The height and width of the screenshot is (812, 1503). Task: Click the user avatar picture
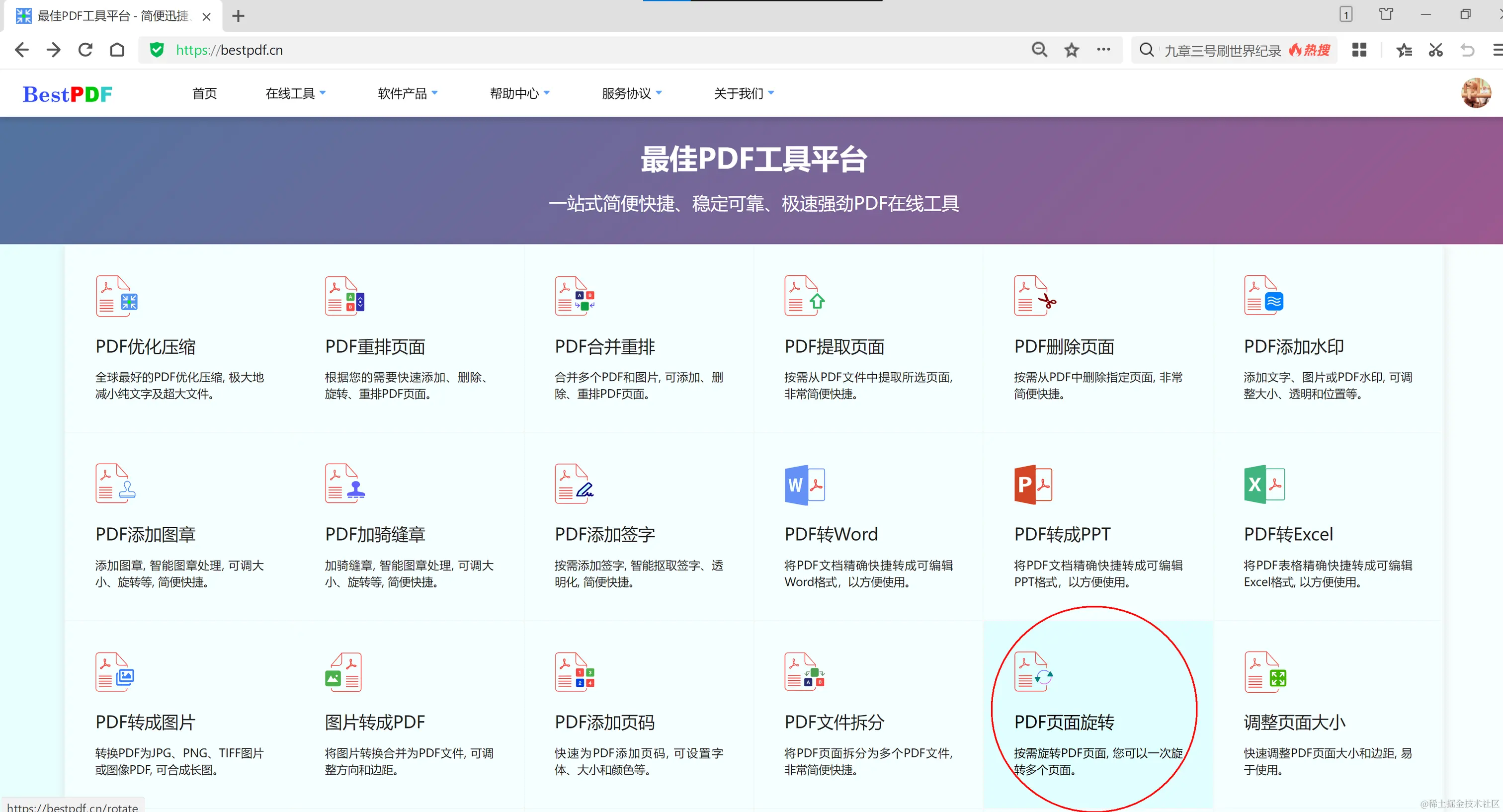(x=1476, y=93)
